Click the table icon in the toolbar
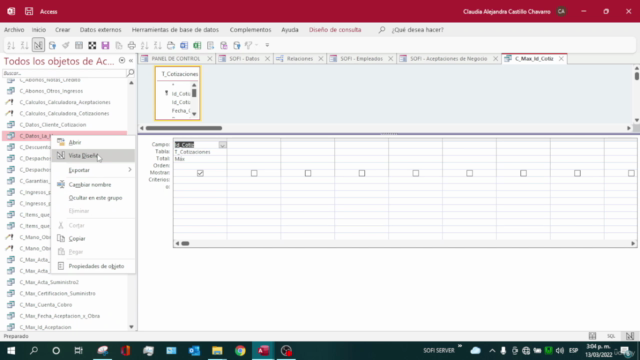Viewport: 640px width, 360px height. [79, 45]
